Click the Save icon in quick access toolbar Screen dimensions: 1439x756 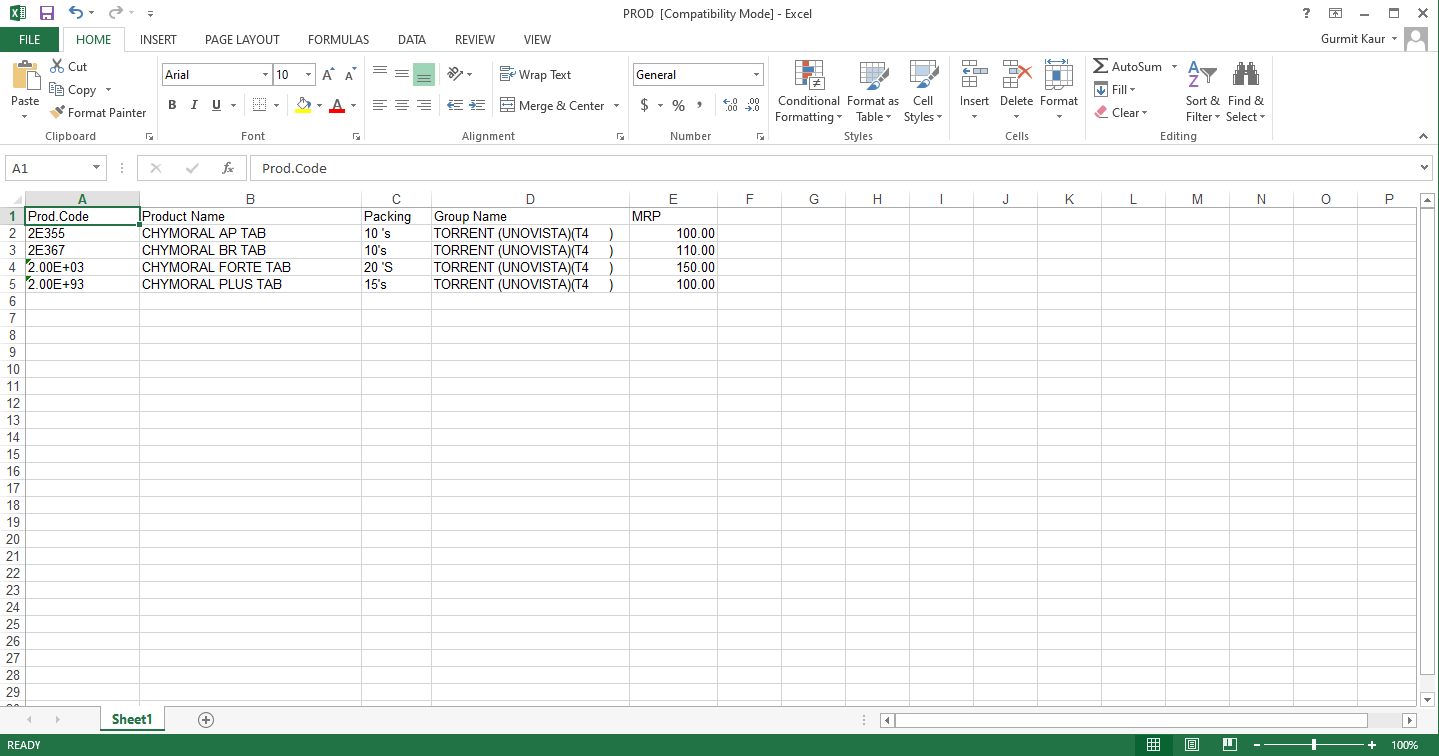(46, 13)
